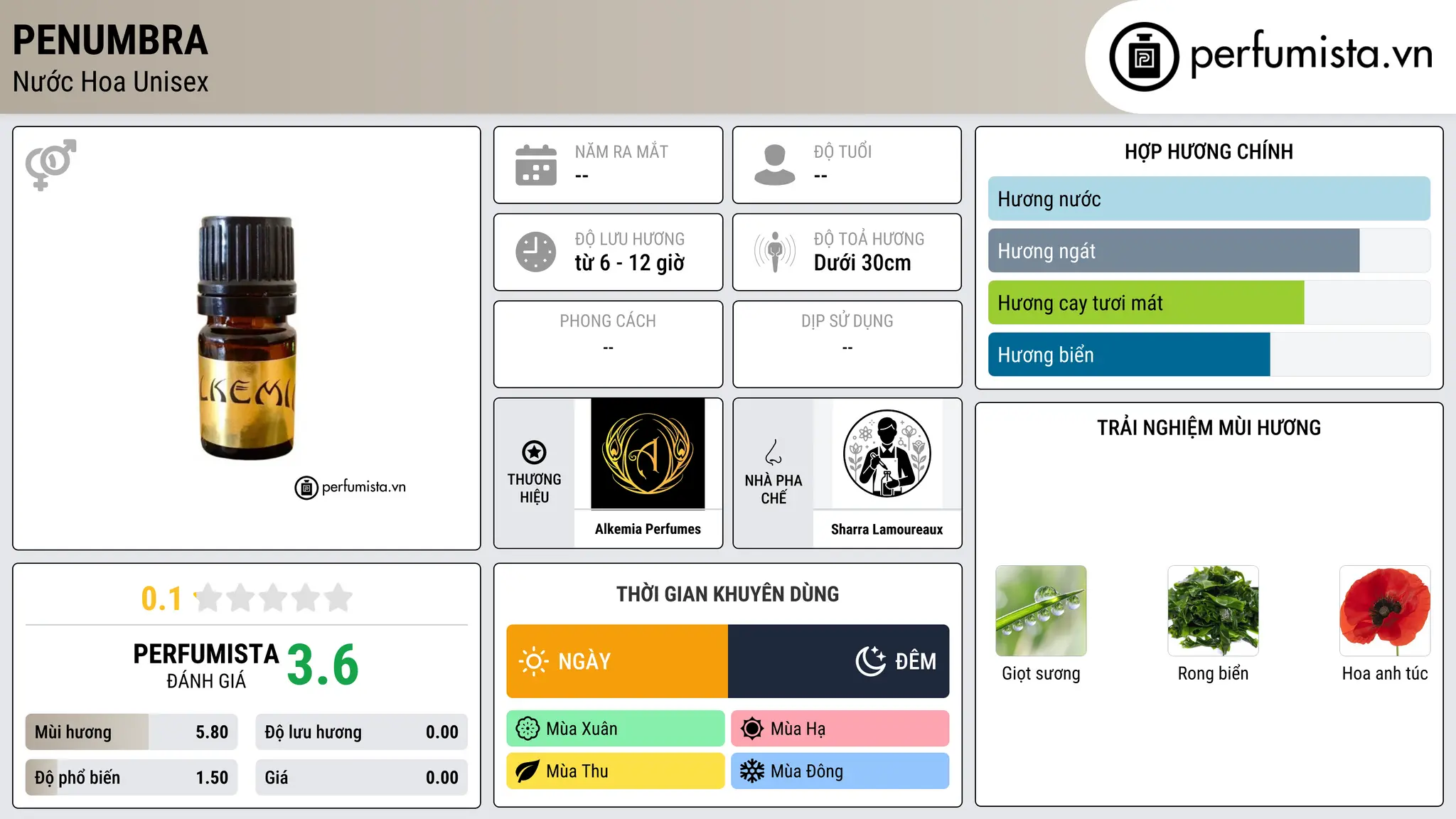
Task: Click the Giá score bar
Action: (x=362, y=778)
